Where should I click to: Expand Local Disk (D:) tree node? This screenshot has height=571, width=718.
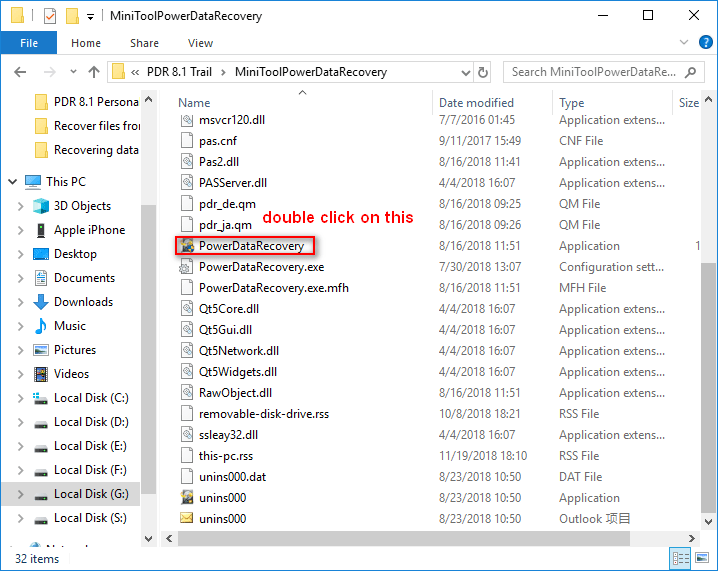pyautogui.click(x=20, y=422)
